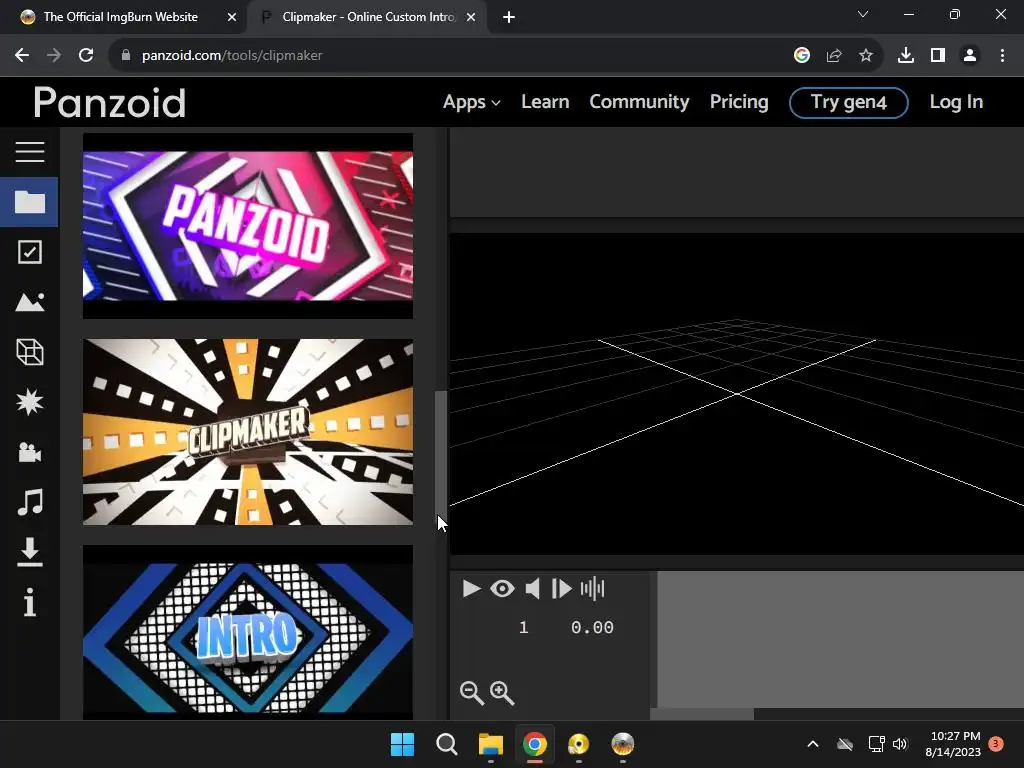Select the INTRO template thumbnail
This screenshot has height=768, width=1024.
[248, 633]
